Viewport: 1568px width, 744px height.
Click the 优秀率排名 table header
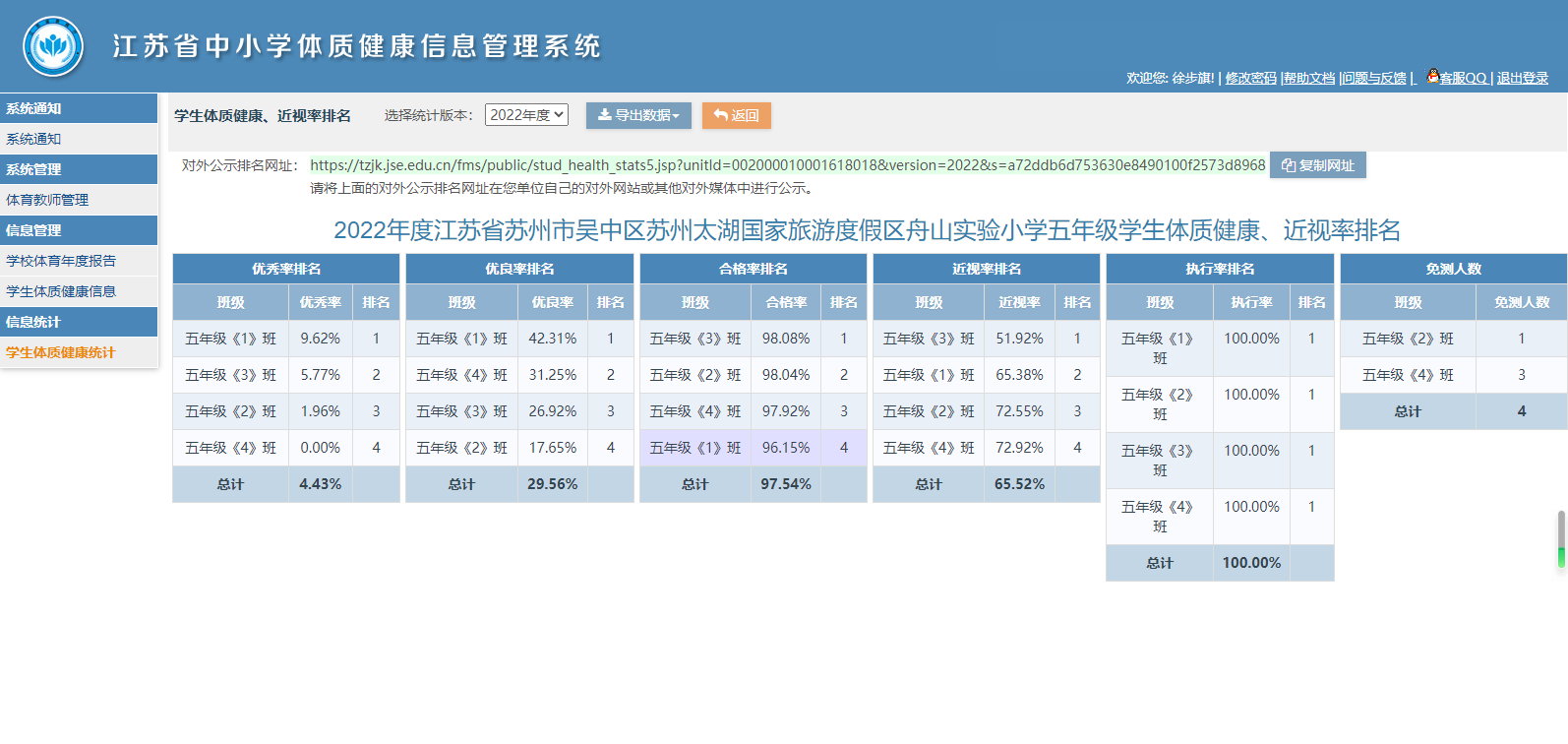pos(286,269)
